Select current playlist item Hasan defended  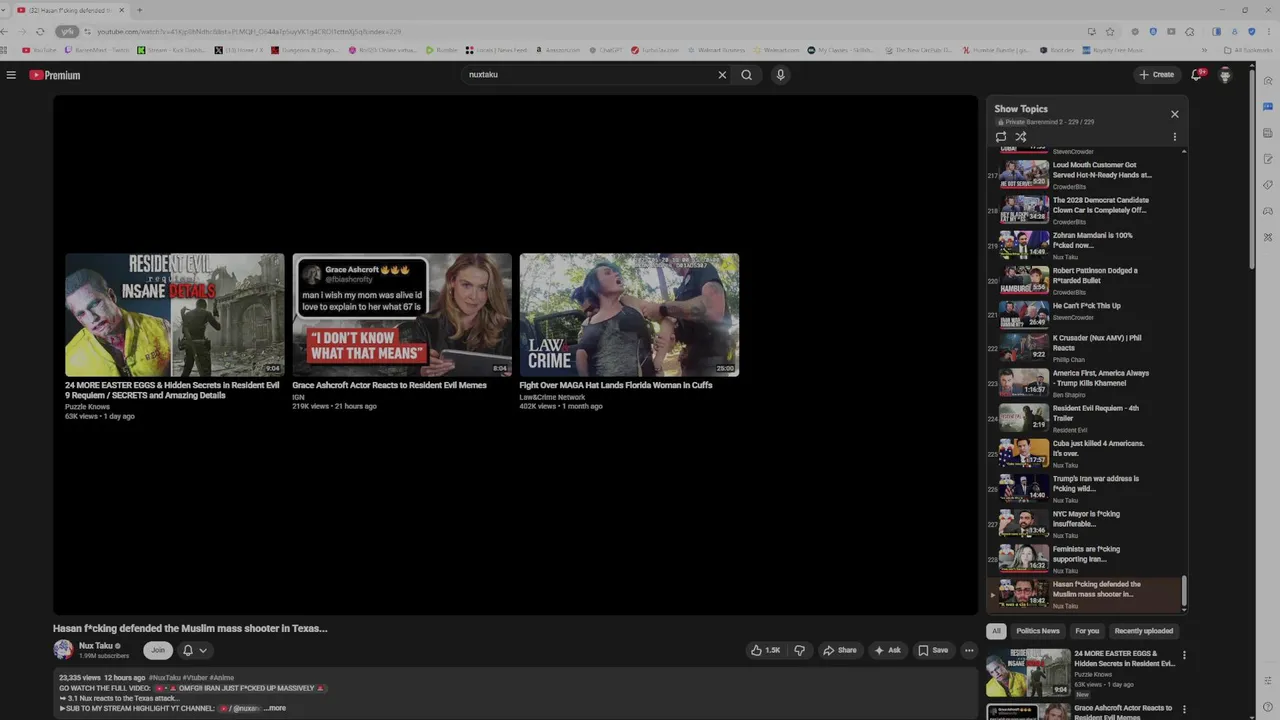click(x=1085, y=594)
